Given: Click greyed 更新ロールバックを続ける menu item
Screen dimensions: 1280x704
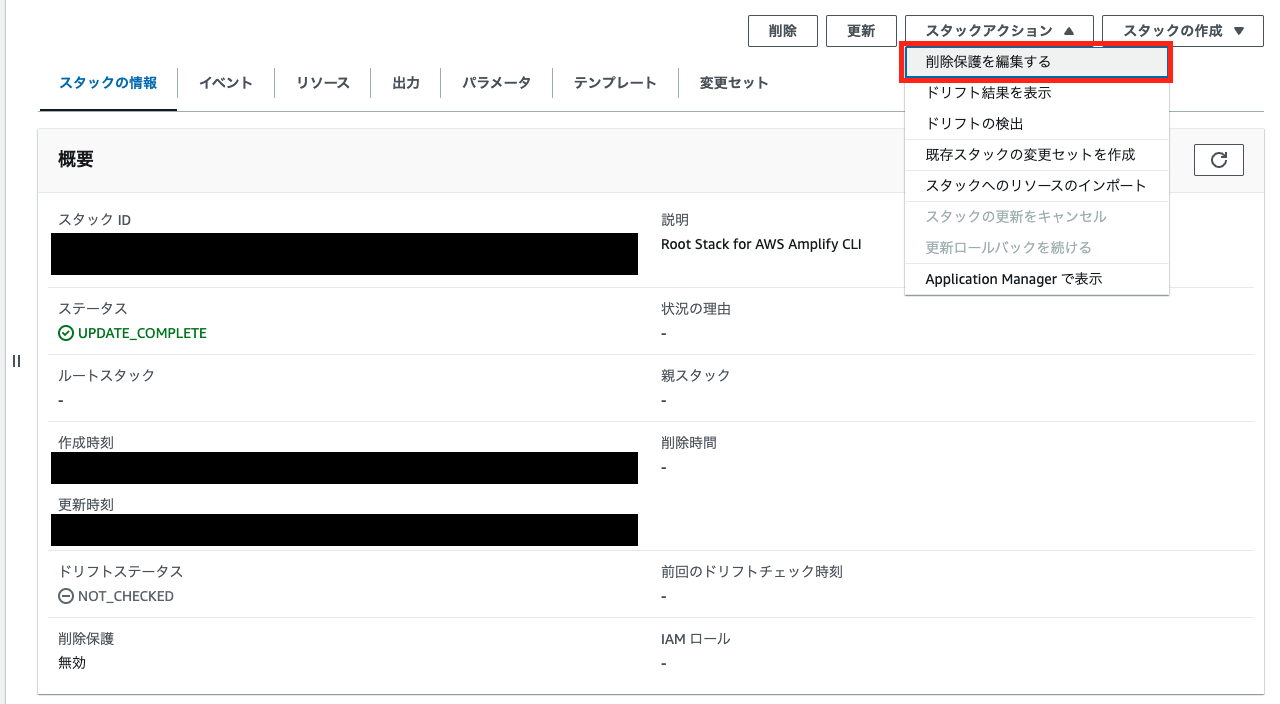Looking at the screenshot, I should 1037,248.
